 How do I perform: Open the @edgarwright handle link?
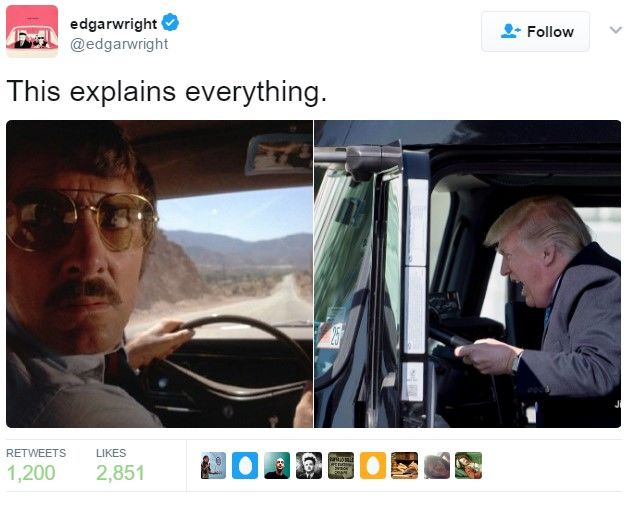(119, 44)
